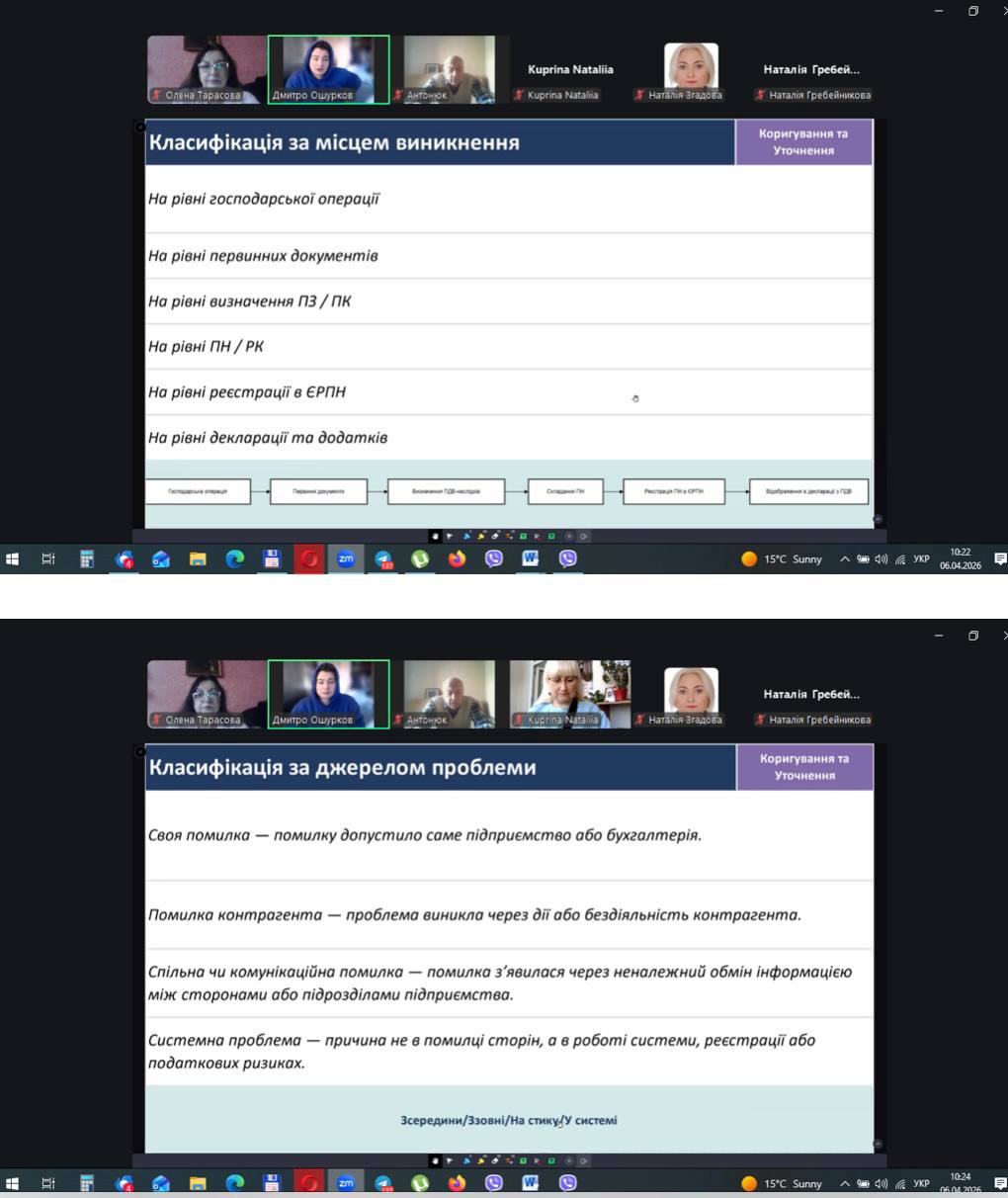1008x1198 pixels.
Task: Expand hidden tray icons in the top taskbar
Action: click(x=845, y=559)
